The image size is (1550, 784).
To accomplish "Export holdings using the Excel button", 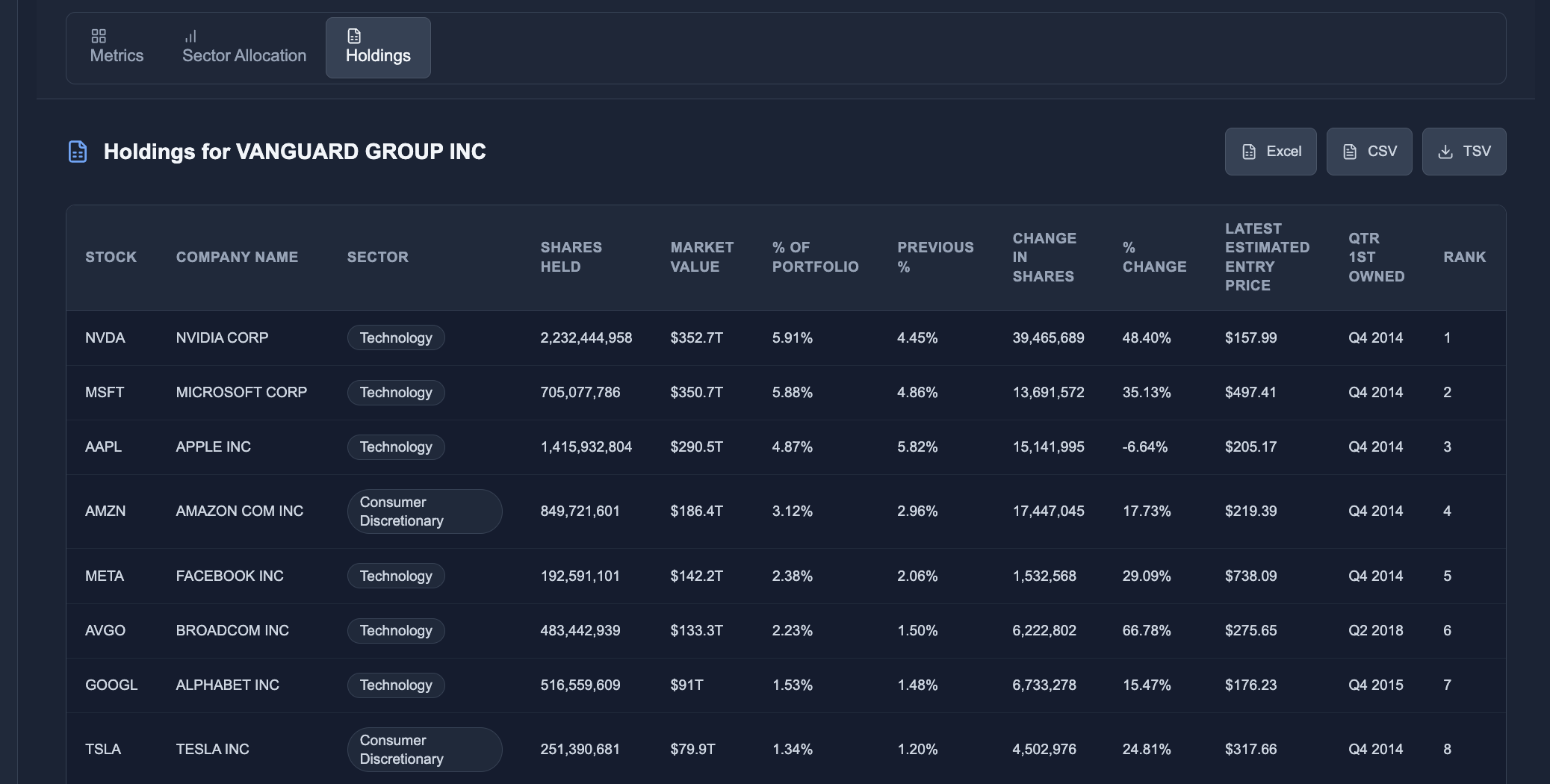I will point(1271,151).
